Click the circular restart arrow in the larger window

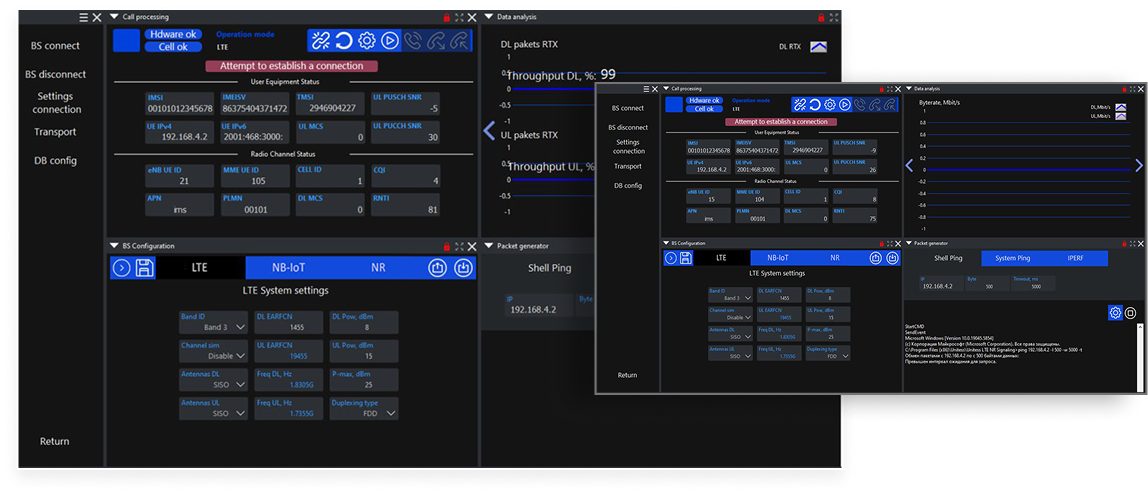coord(343,41)
